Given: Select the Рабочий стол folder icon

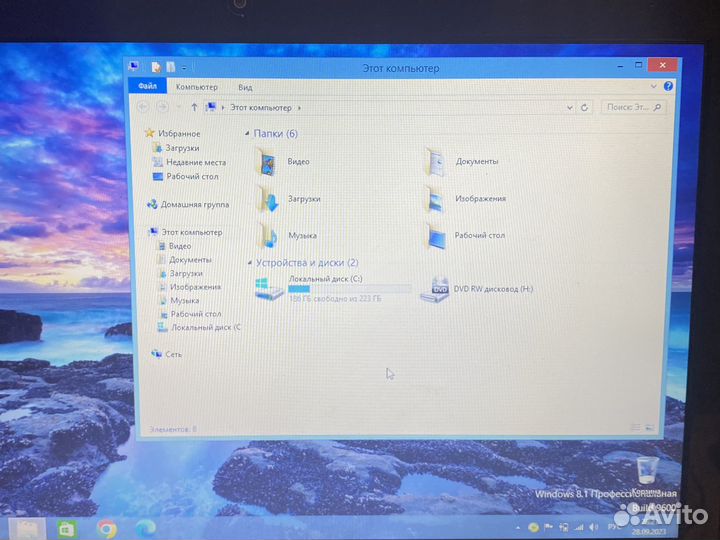Looking at the screenshot, I should pyautogui.click(x=435, y=236).
